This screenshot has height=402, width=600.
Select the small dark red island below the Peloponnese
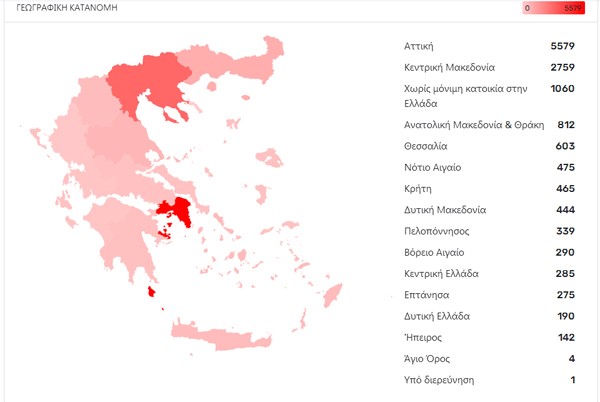(x=151, y=292)
